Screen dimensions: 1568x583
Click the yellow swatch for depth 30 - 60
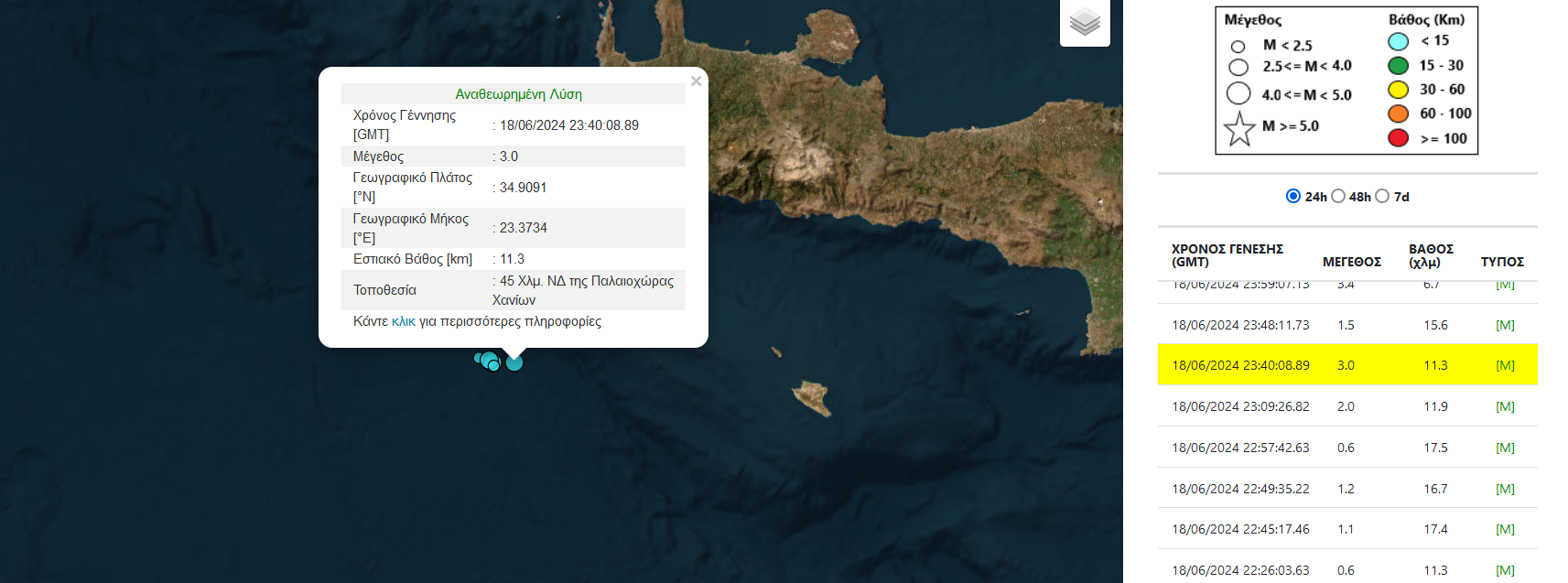click(x=1398, y=90)
